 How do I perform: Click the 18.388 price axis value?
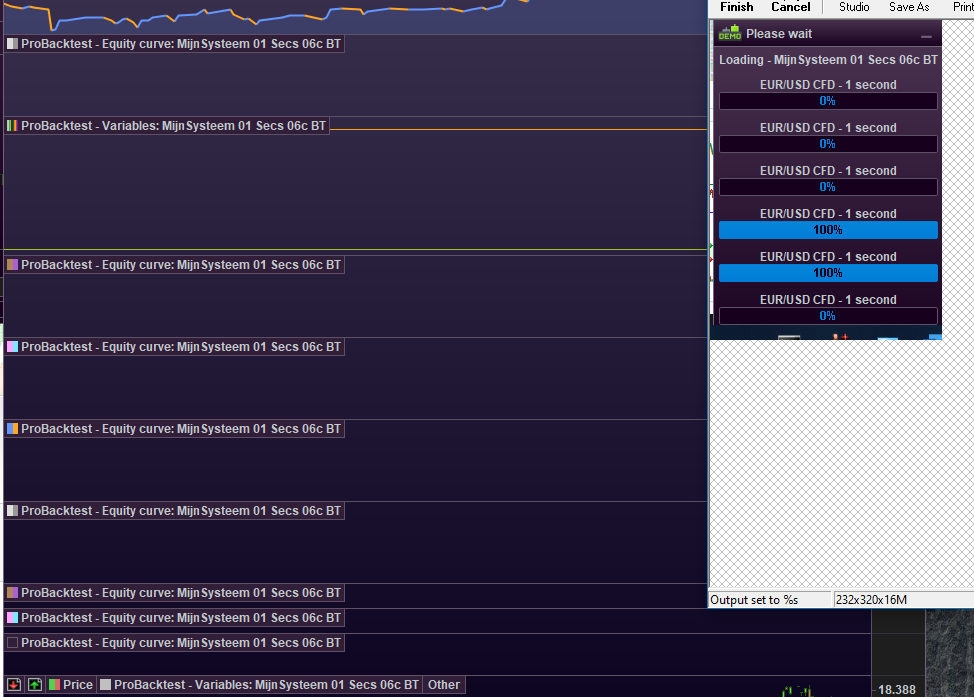pos(896,690)
